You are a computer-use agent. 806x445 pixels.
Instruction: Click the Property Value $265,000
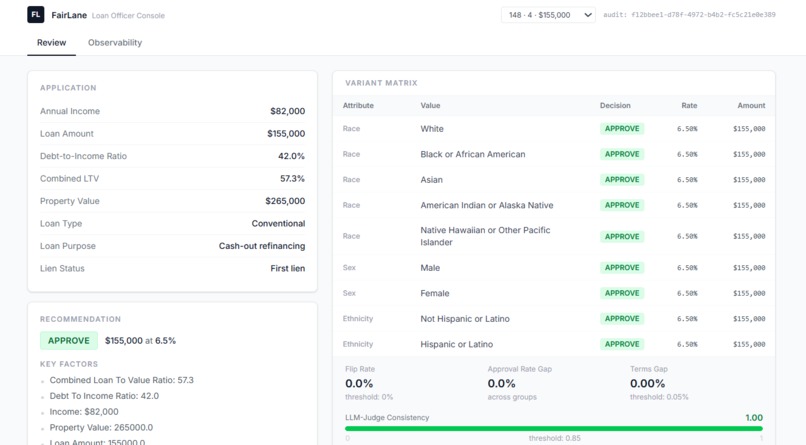285,201
